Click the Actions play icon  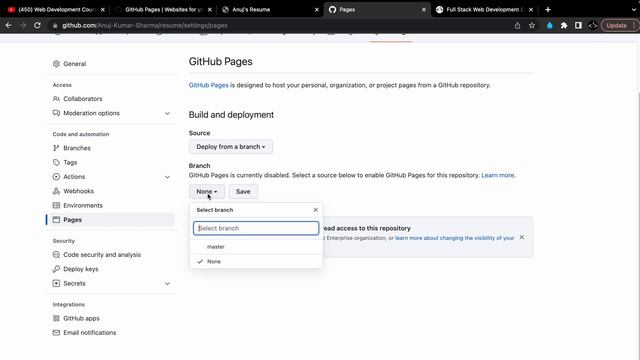(56, 177)
